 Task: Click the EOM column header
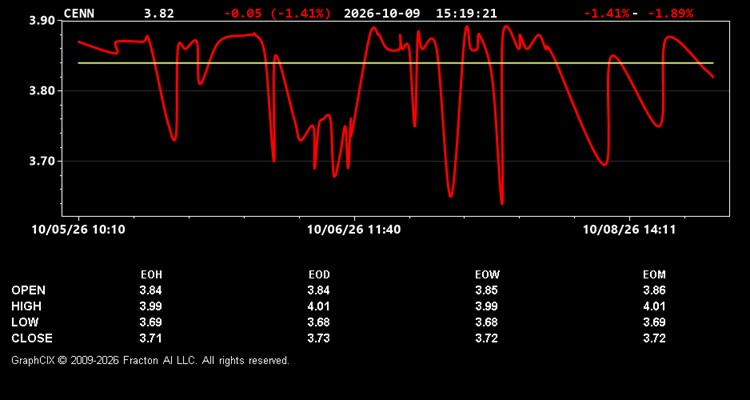click(654, 275)
